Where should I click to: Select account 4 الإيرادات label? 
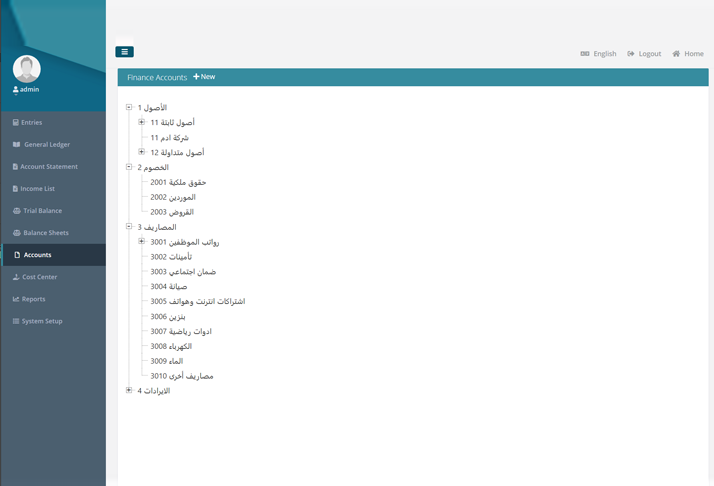[x=154, y=391]
